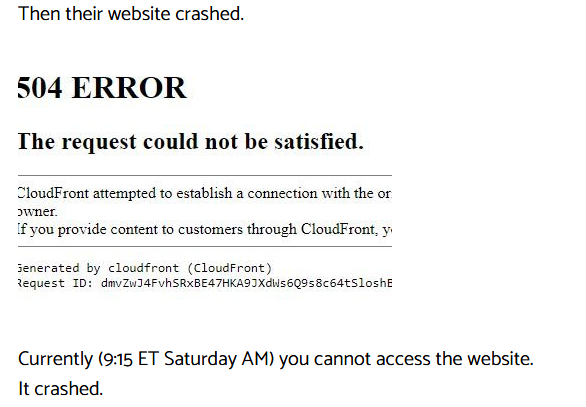Click "(CloudFront)" in parentheses
The width and height of the screenshot is (586, 407).
(x=229, y=268)
